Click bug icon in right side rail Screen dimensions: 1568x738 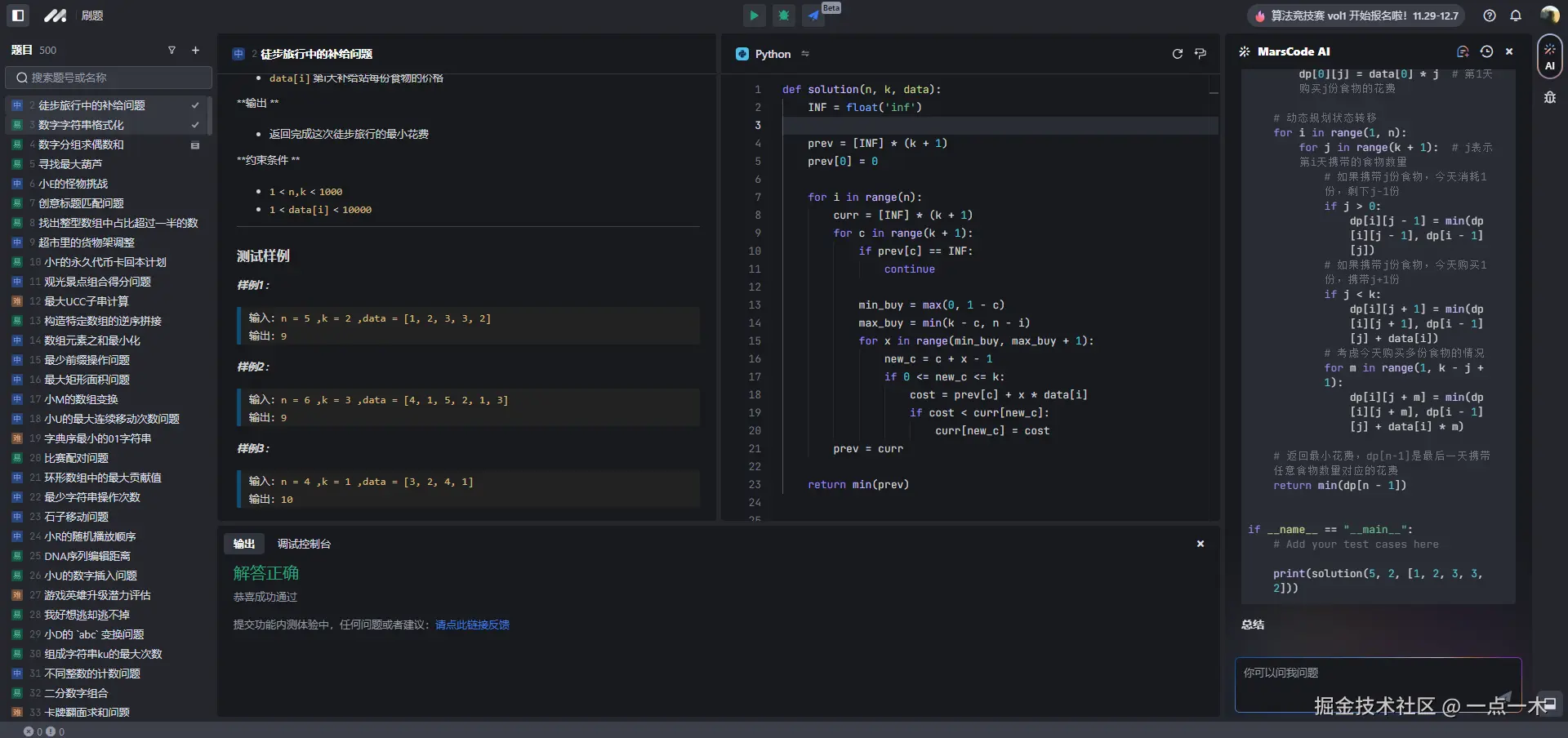tap(1549, 98)
